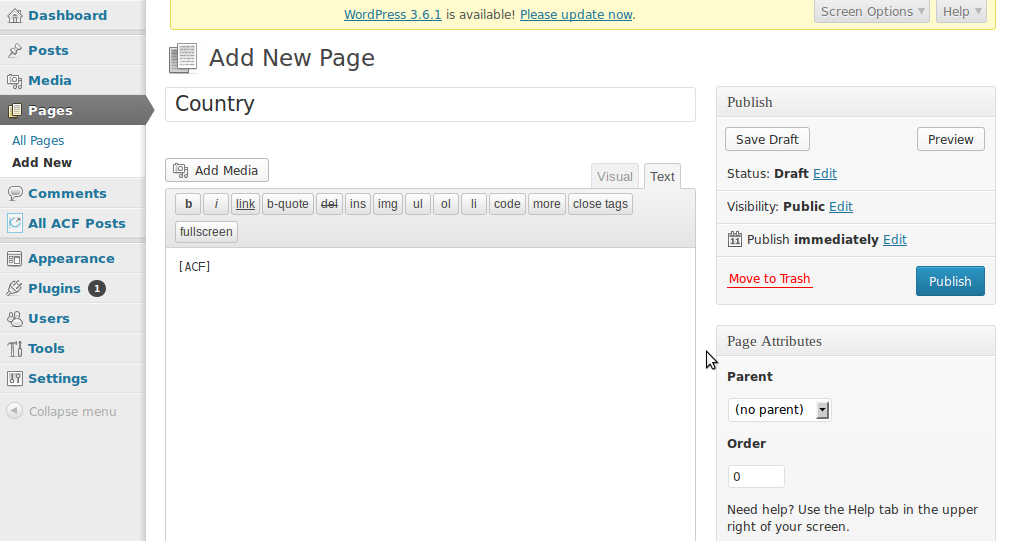Click the blue Publish button
Screen dimensions: 1011x541
pos(950,281)
